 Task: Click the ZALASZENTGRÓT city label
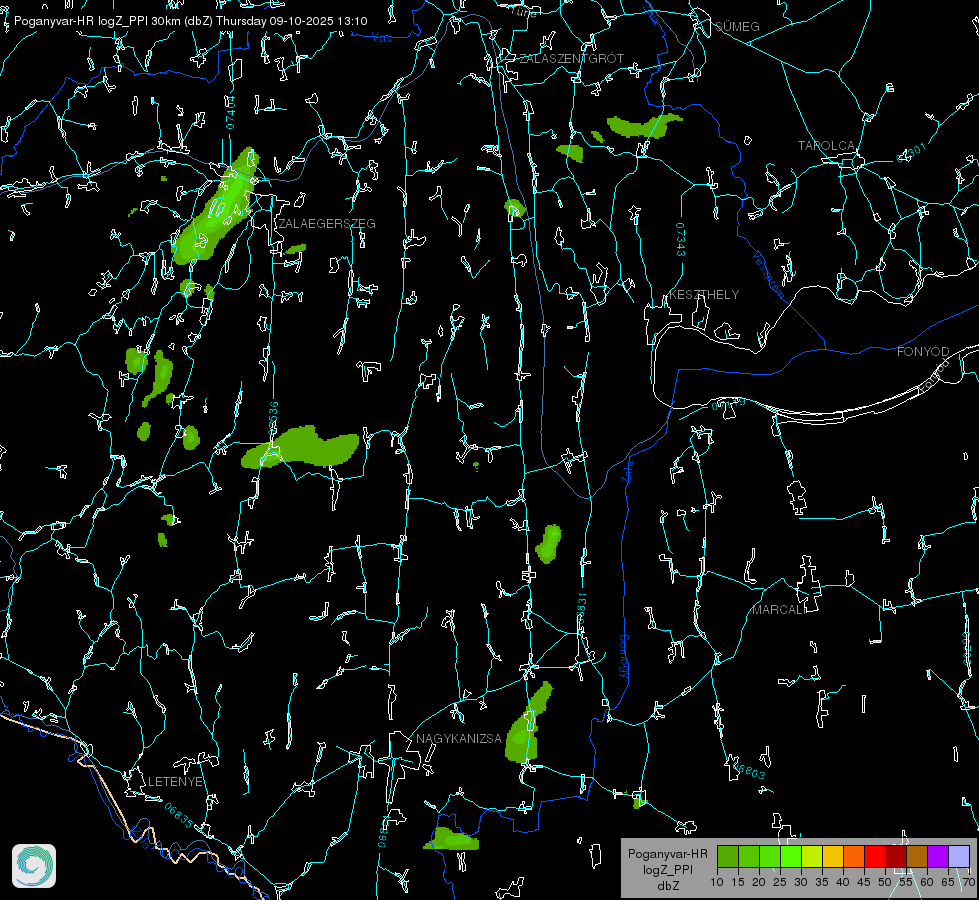572,59
